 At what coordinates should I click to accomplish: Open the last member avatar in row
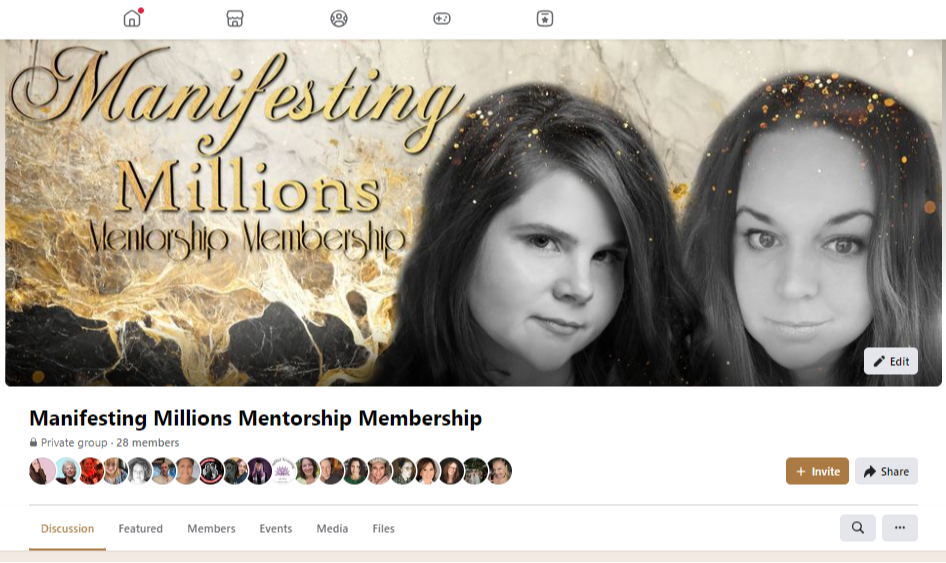500,471
